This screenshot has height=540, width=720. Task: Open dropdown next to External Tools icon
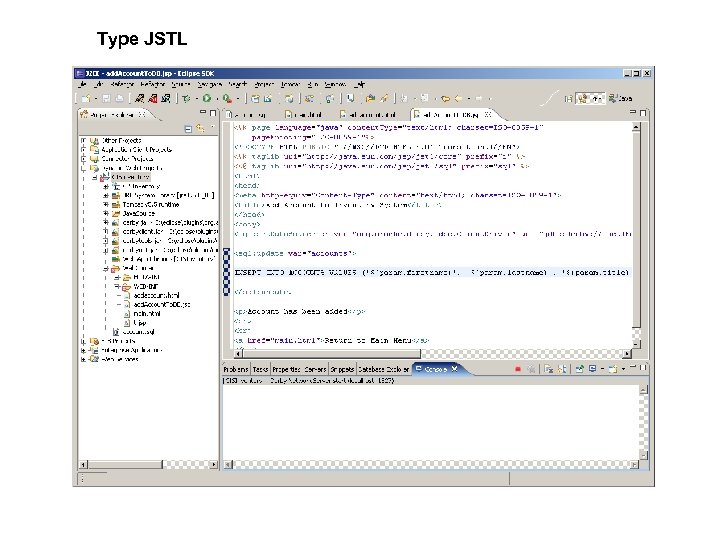[x=237, y=99]
